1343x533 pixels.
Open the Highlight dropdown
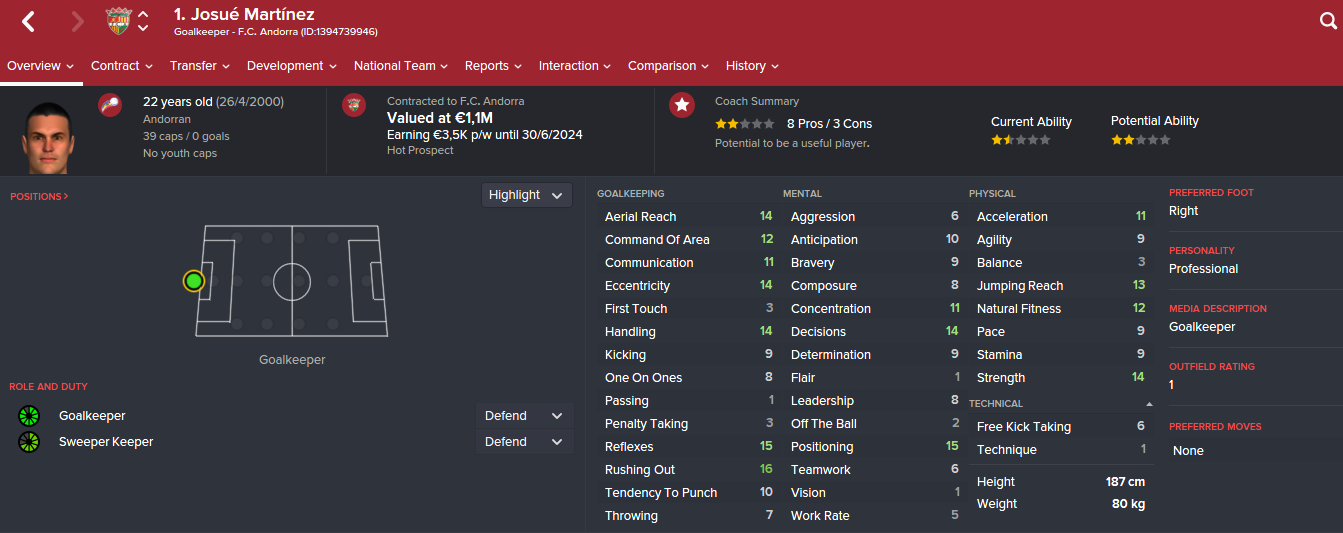click(x=526, y=195)
